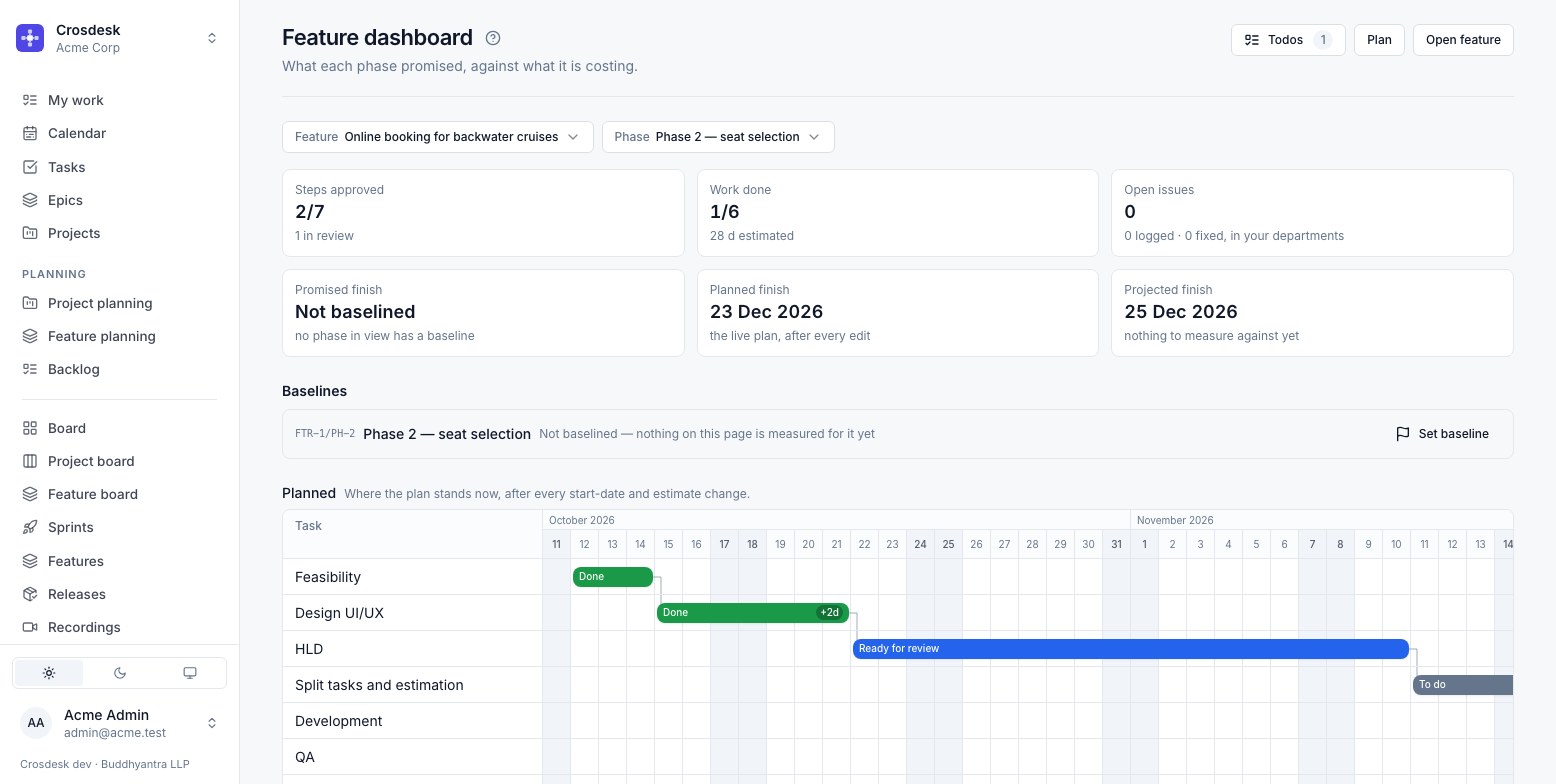Click the Projected finish 25 Dec 2026 value
The width and height of the screenshot is (1556, 784).
tap(1181, 312)
